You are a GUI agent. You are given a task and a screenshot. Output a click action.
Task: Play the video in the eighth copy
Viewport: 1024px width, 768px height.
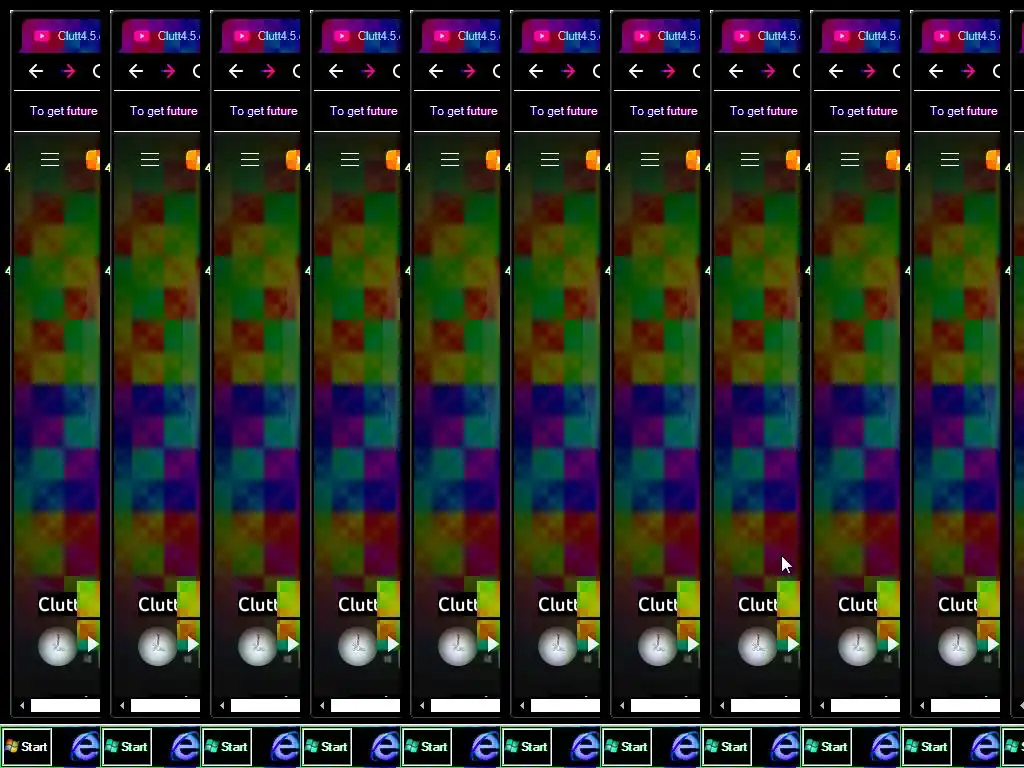click(x=792, y=645)
